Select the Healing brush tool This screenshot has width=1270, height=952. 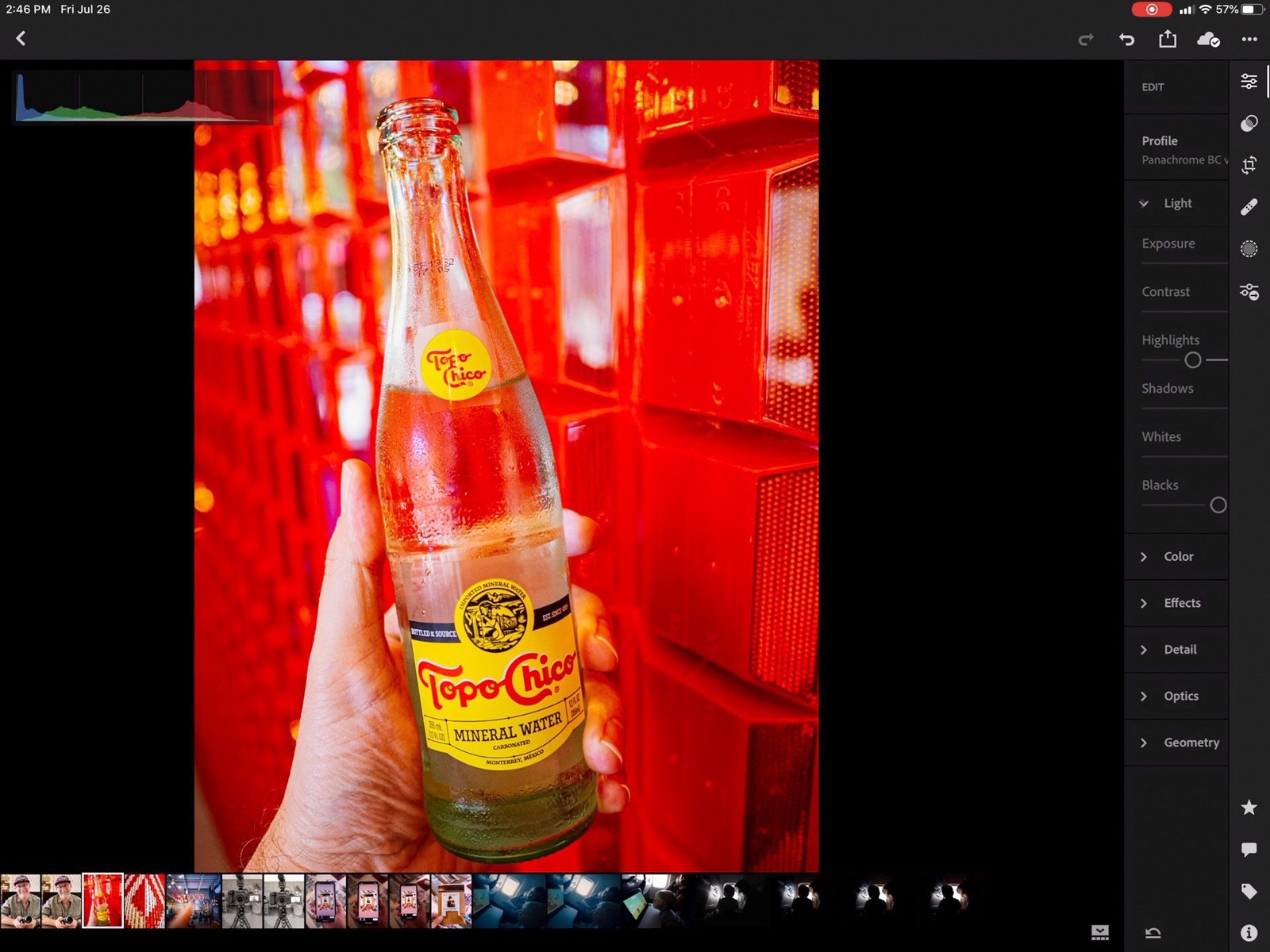click(x=1249, y=207)
